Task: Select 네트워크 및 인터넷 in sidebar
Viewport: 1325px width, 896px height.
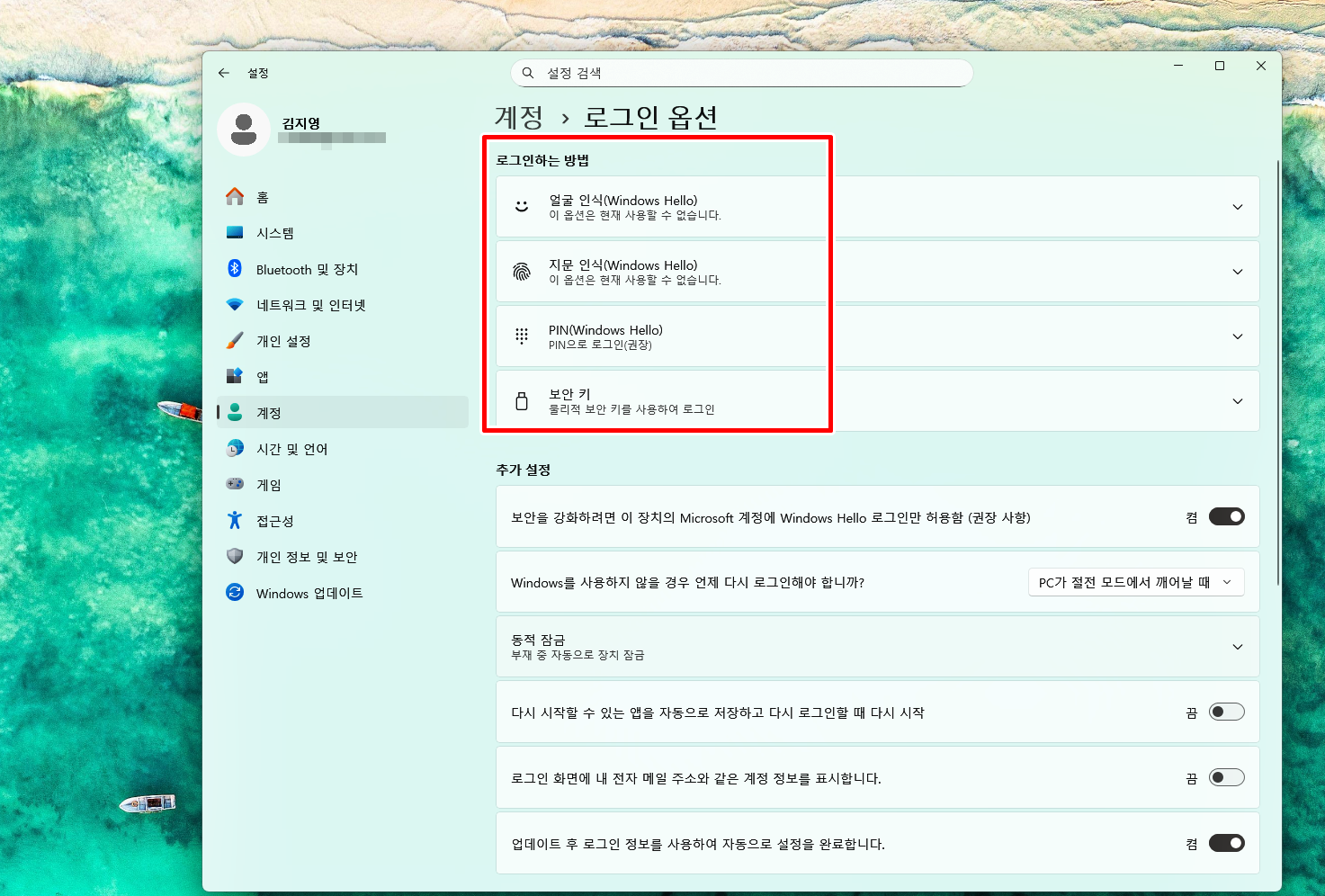Action: tap(343, 304)
